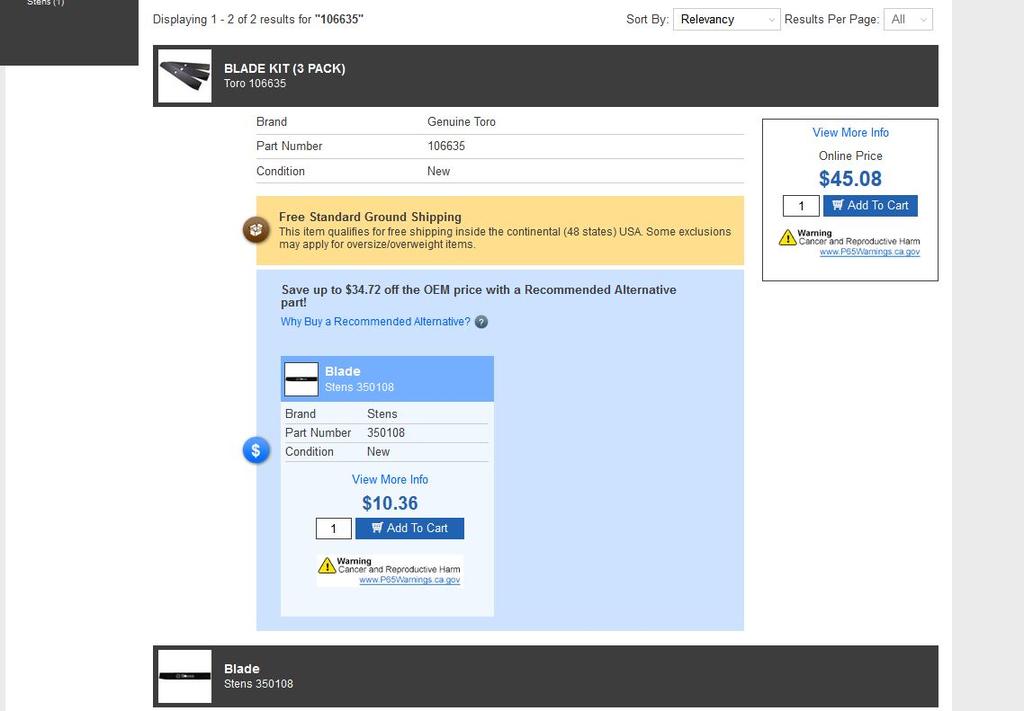1024x711 pixels.
Task: Select the $10.36 alternative price text
Action: pyautogui.click(x=390, y=503)
